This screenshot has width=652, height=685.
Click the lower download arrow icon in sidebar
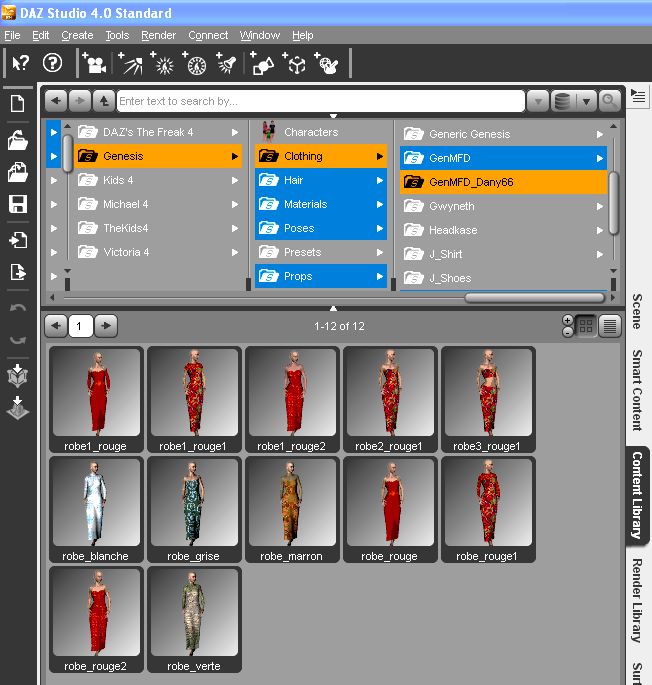17,408
